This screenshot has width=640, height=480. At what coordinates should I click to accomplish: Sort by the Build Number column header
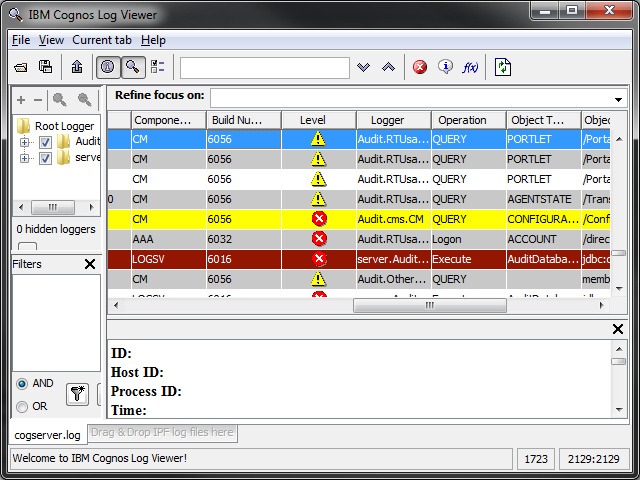[x=244, y=120]
